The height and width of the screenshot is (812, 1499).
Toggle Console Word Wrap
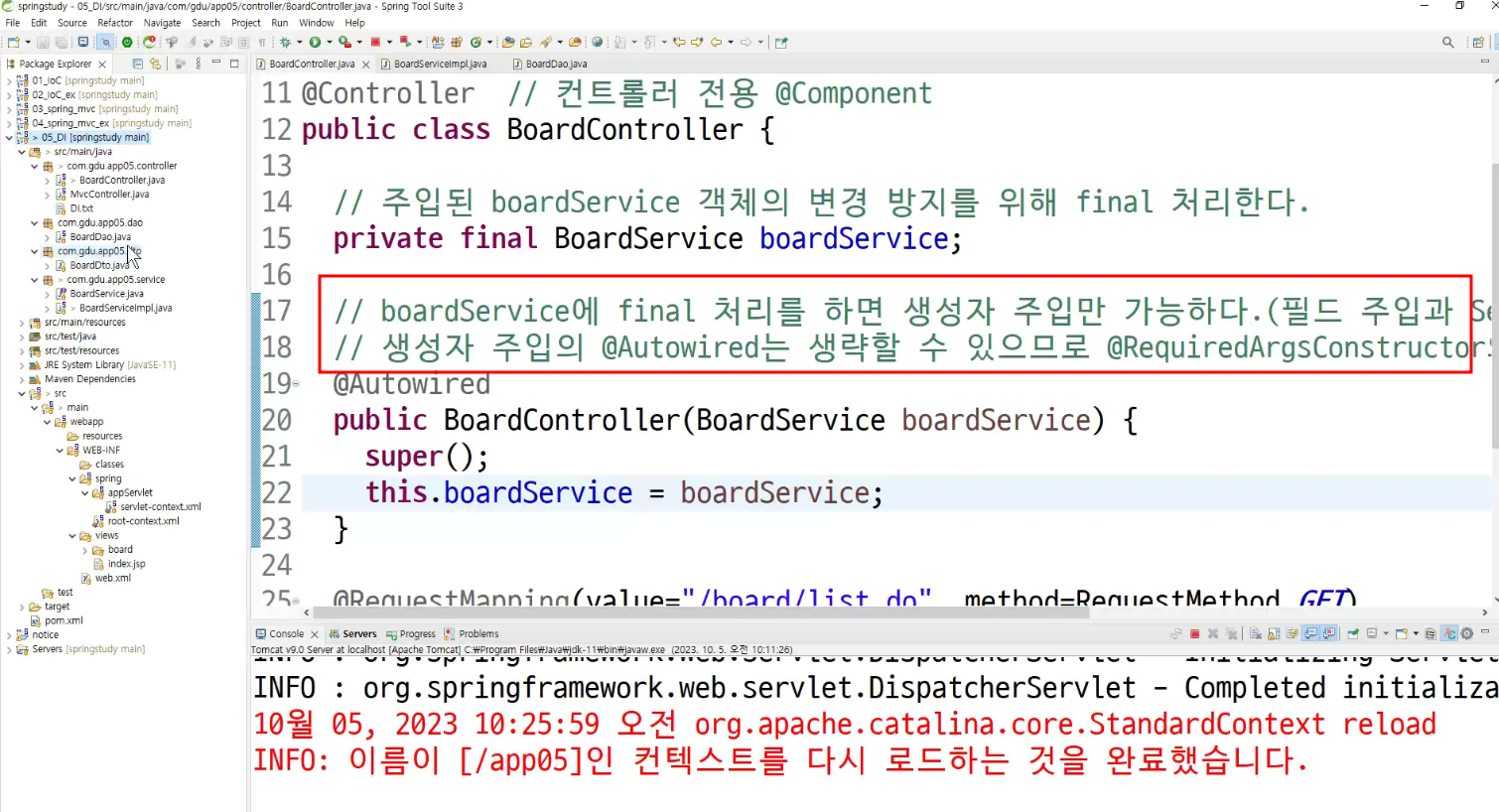[x=1292, y=633]
